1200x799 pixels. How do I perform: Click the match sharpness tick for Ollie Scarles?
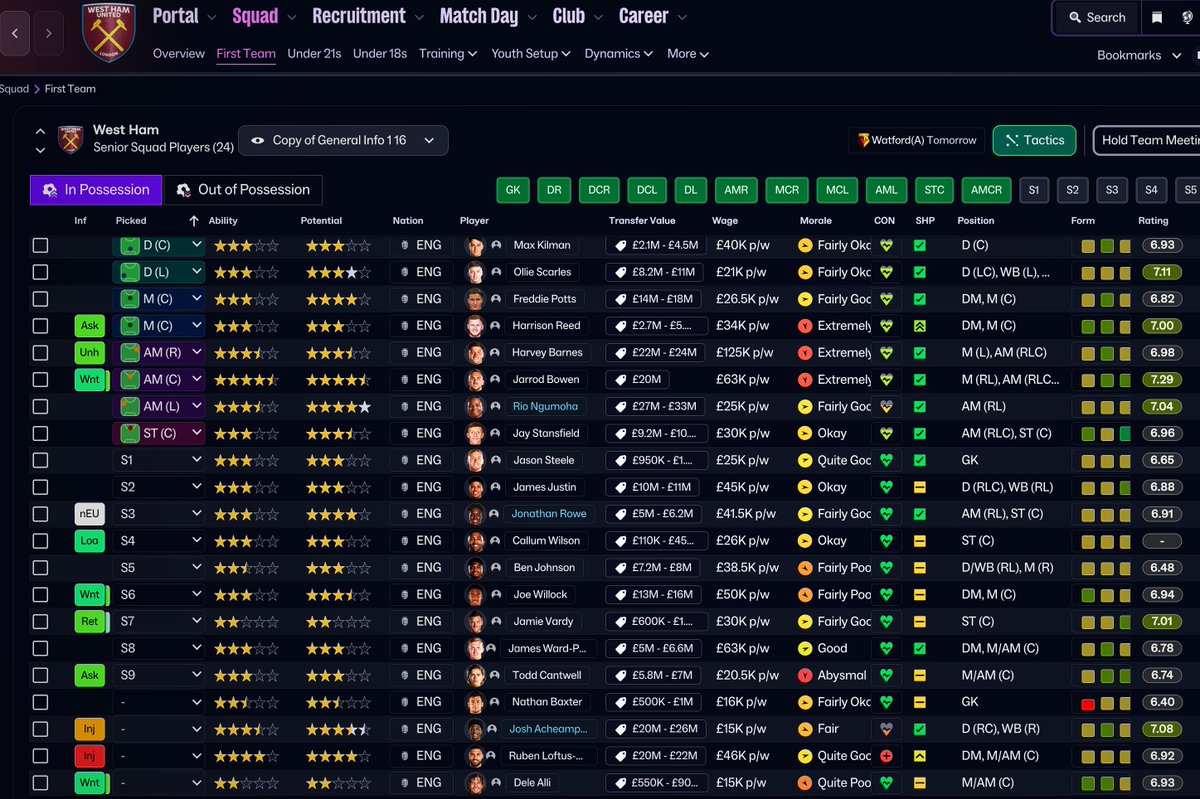920,272
